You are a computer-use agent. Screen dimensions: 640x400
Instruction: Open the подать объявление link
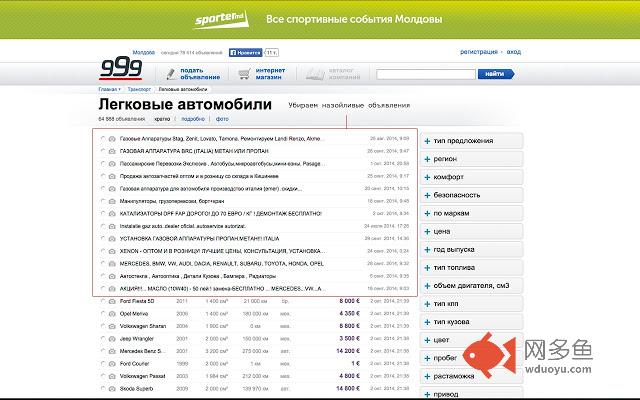click(200, 74)
